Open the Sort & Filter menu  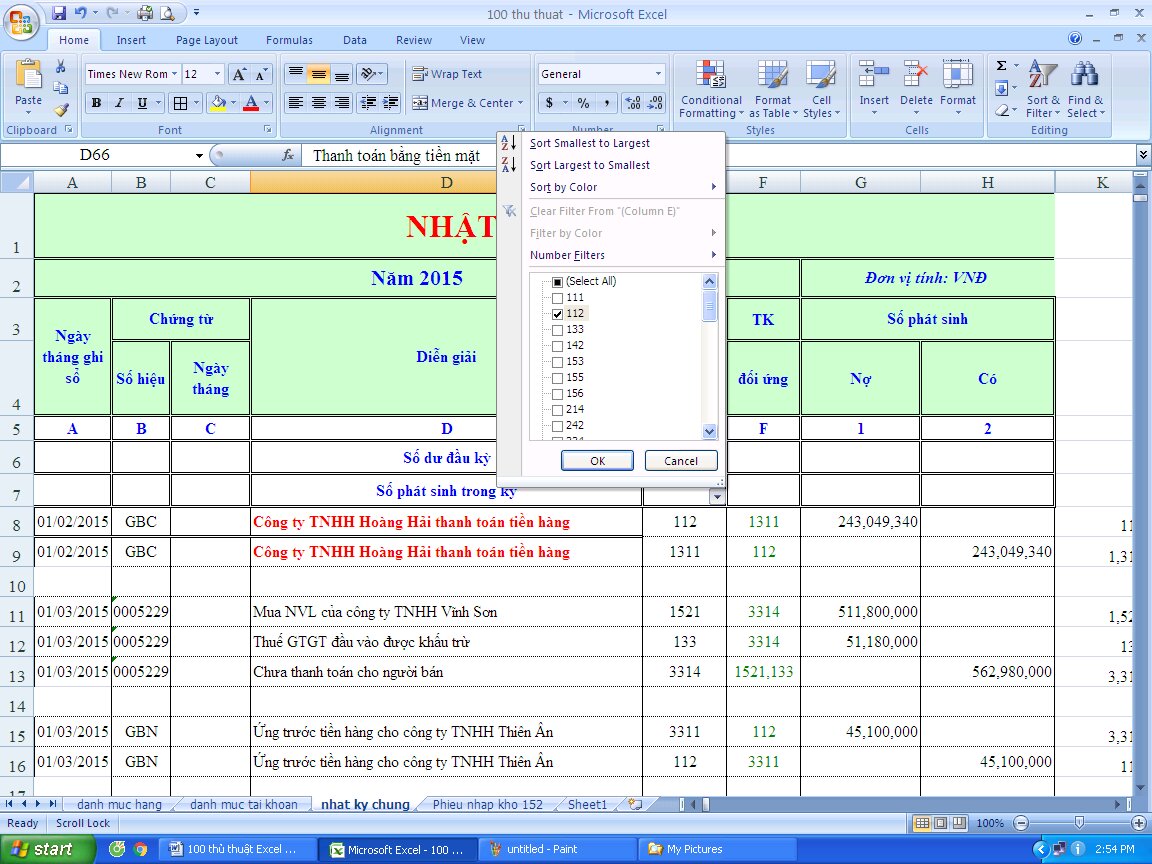[x=1043, y=91]
